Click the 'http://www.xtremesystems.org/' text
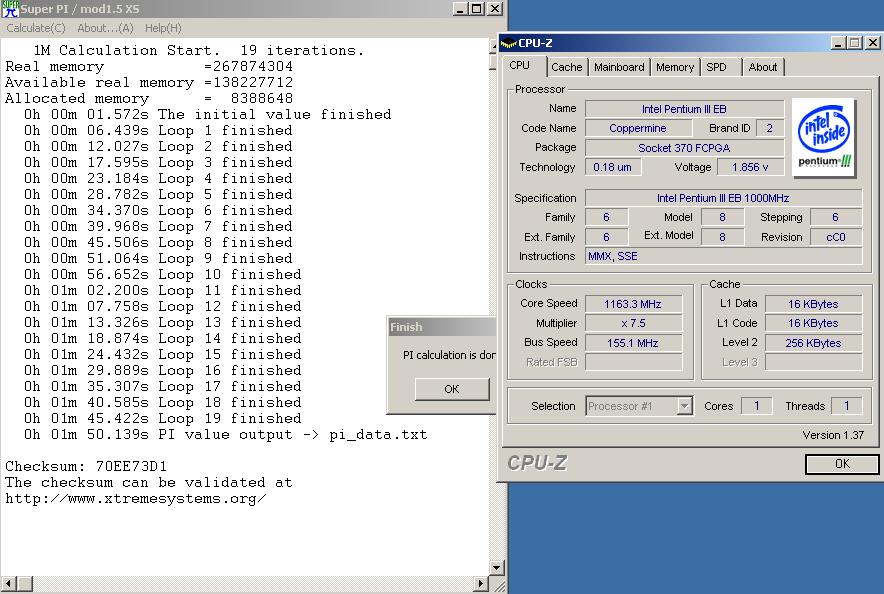Viewport: 884px width, 594px height. pyautogui.click(x=136, y=499)
